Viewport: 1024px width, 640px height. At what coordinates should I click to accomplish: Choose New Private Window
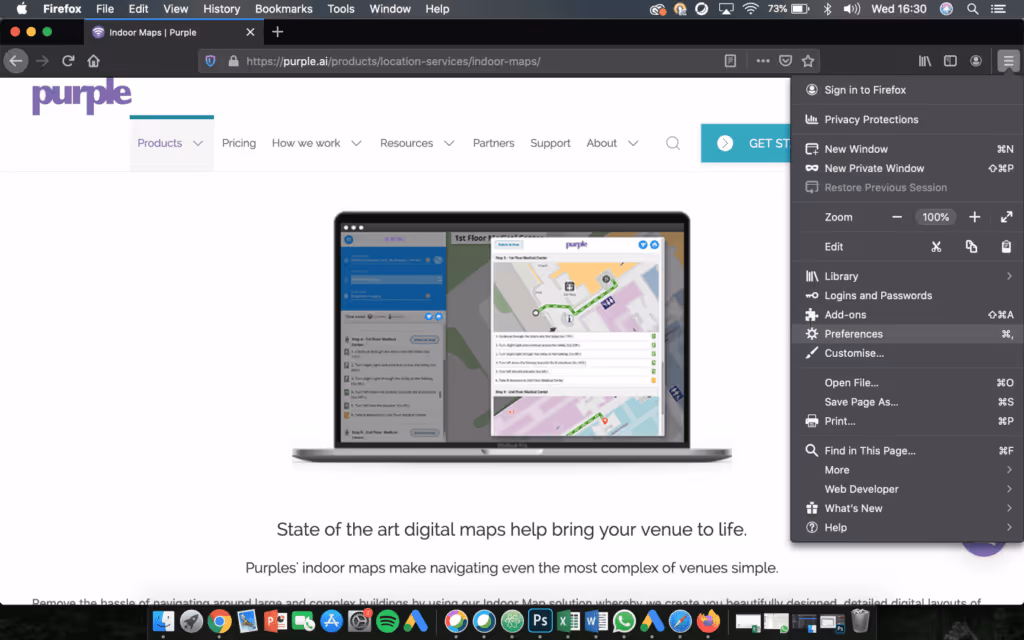point(907,168)
